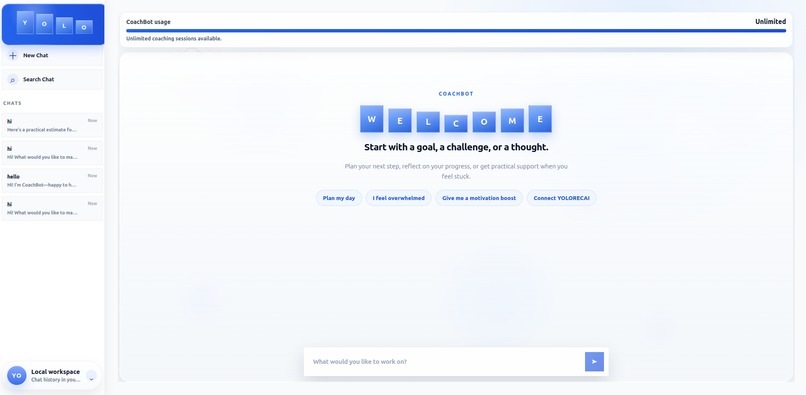Screen dimensions: 806x395
Task: Click the plus icon beside New Chat
Action: click(x=13, y=56)
